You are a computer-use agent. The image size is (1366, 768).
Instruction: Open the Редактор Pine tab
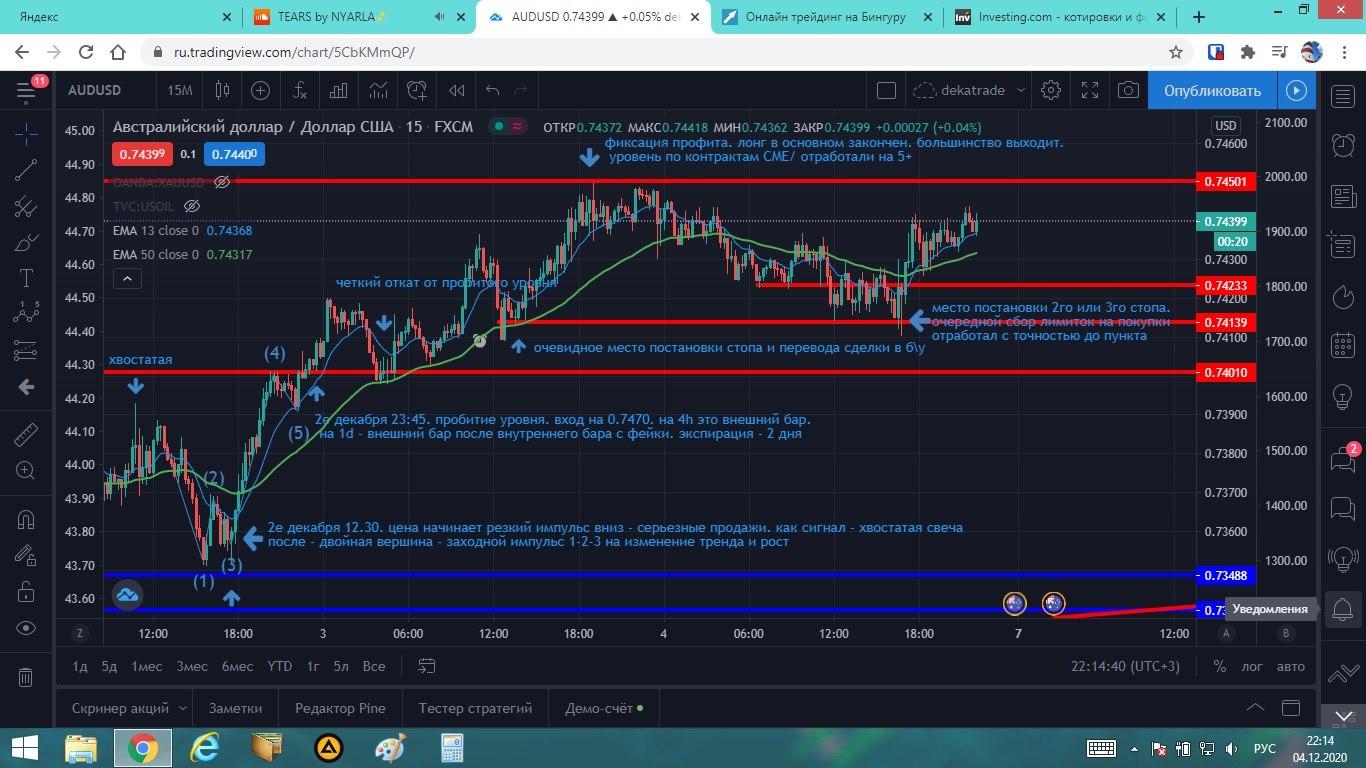click(x=340, y=708)
